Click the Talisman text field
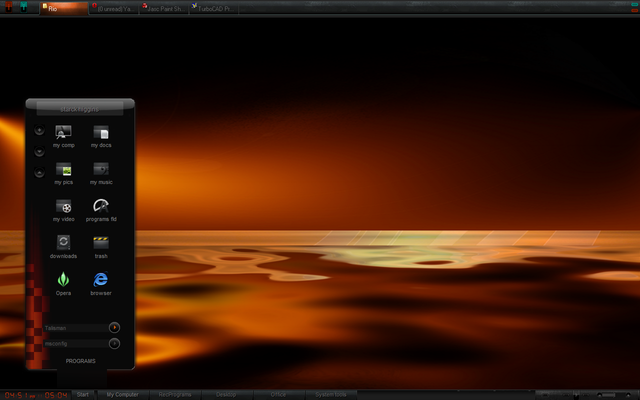This screenshot has width=640, height=400. point(76,328)
